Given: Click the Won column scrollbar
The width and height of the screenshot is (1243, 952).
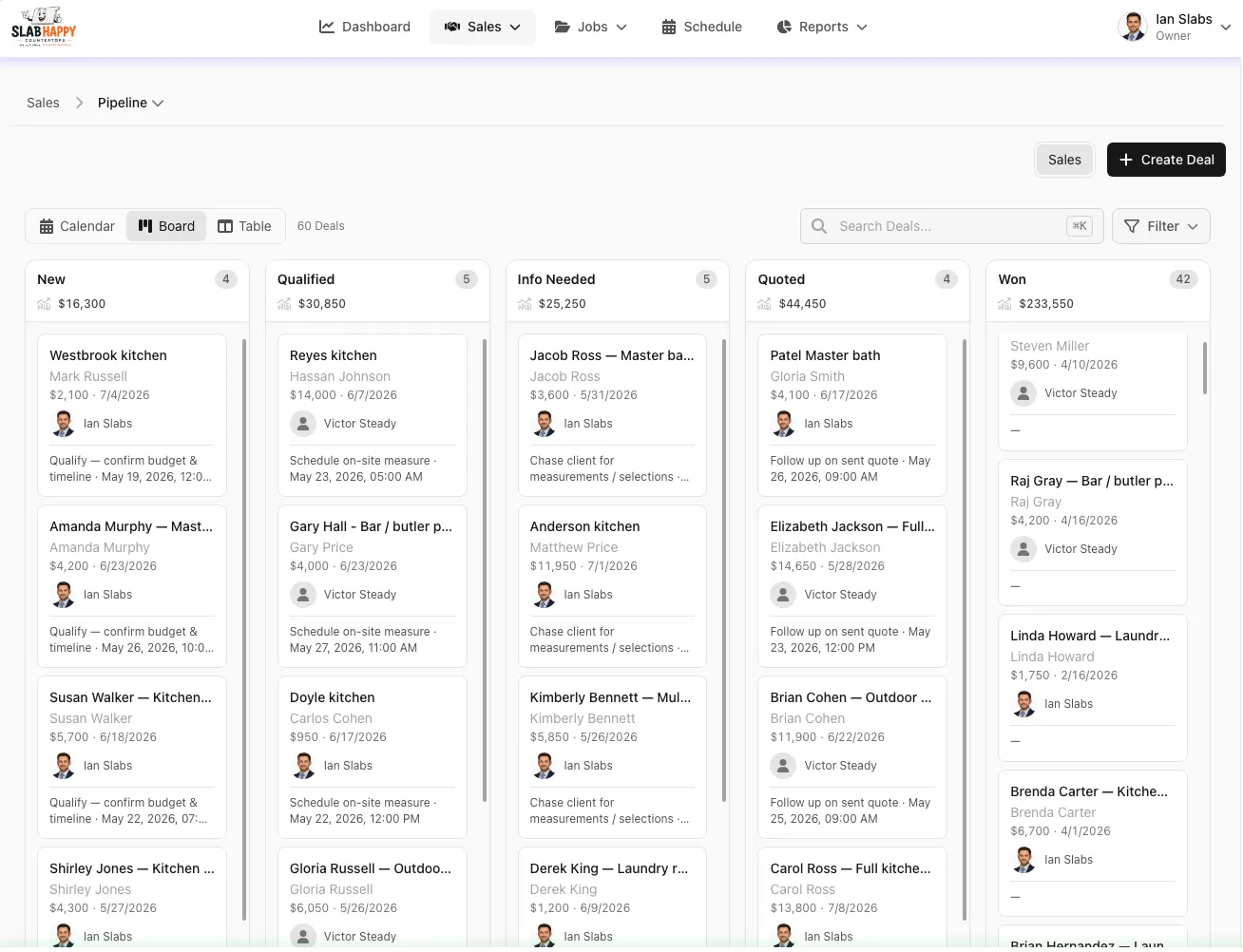Looking at the screenshot, I should click(1205, 369).
